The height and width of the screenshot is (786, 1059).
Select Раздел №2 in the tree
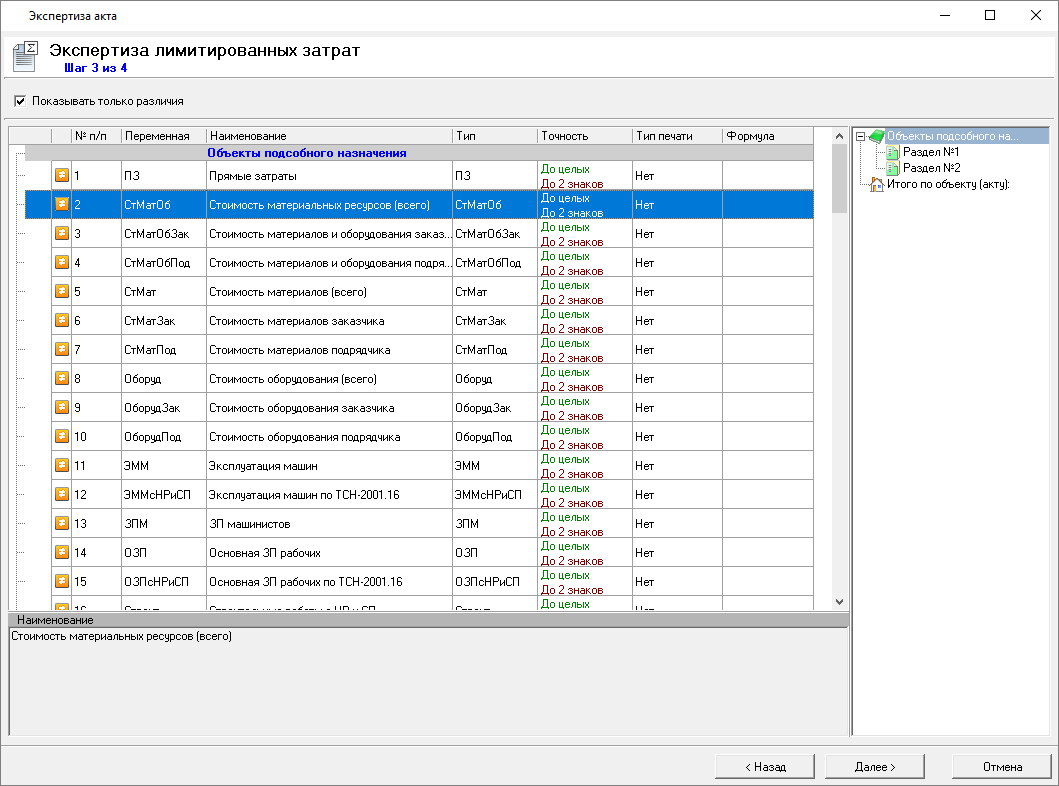pos(930,168)
